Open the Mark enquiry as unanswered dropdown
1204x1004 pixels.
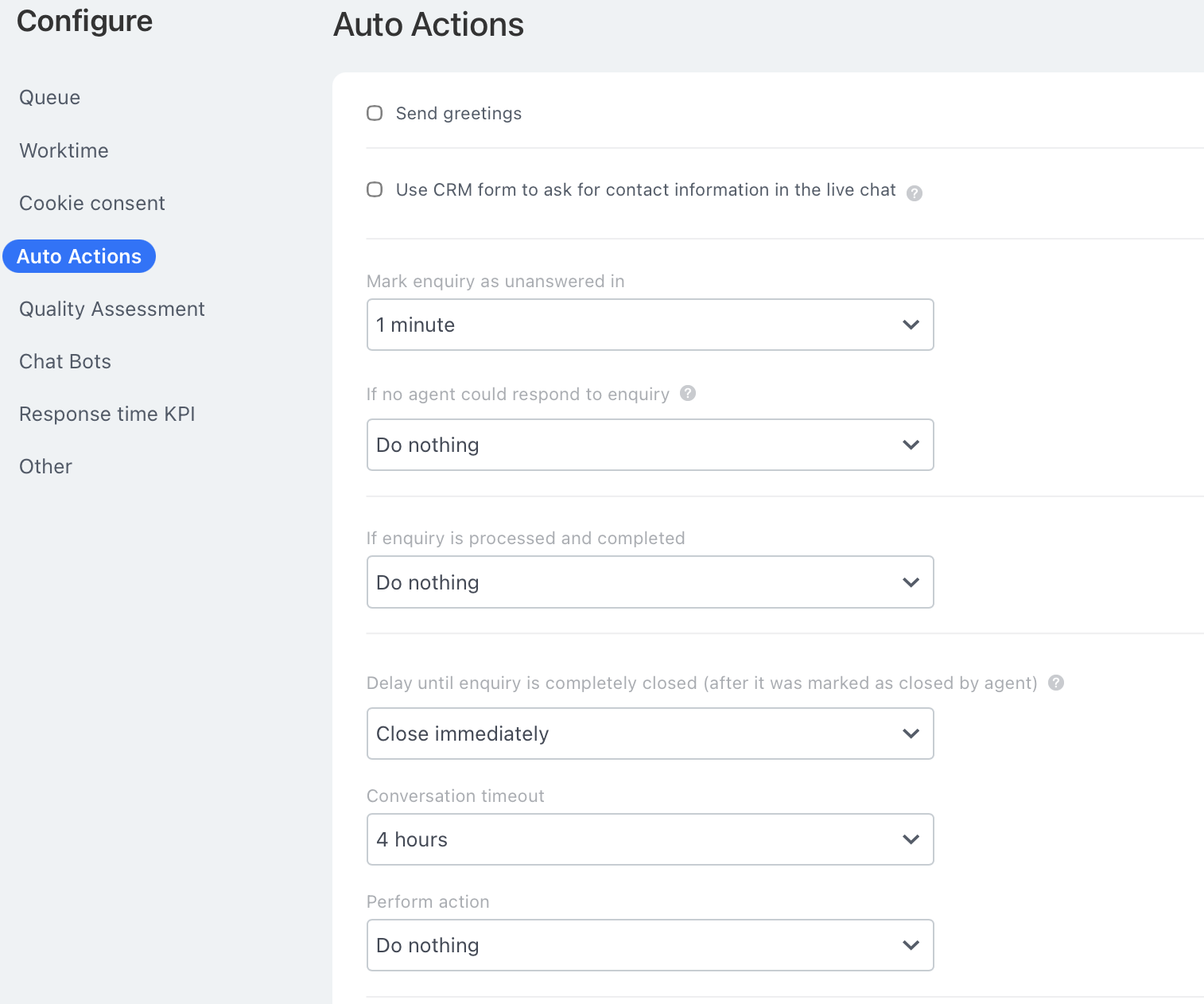click(x=650, y=325)
